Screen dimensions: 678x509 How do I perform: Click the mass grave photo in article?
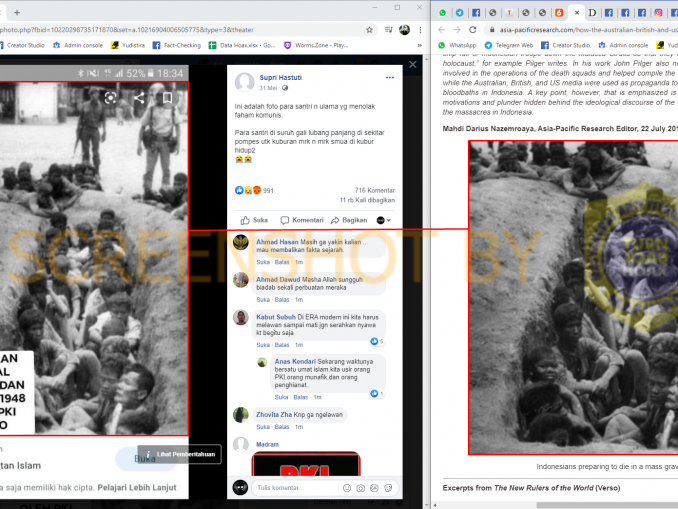pos(573,298)
